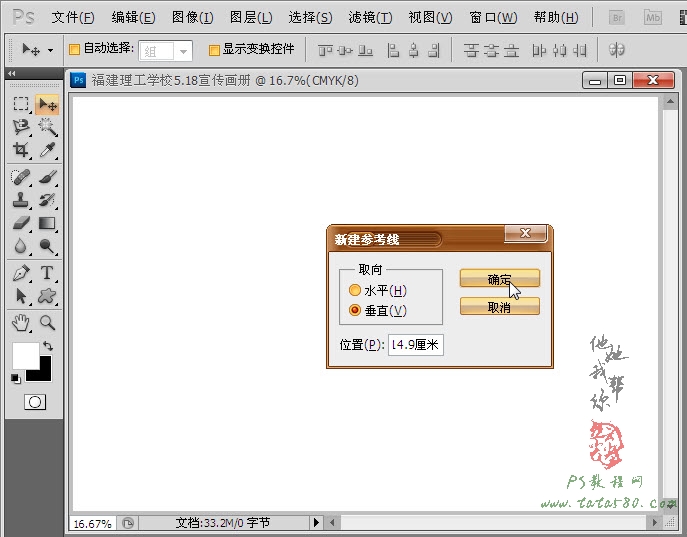This screenshot has width=687, height=537.
Task: Open 窗口(W) menu
Action: tap(493, 18)
